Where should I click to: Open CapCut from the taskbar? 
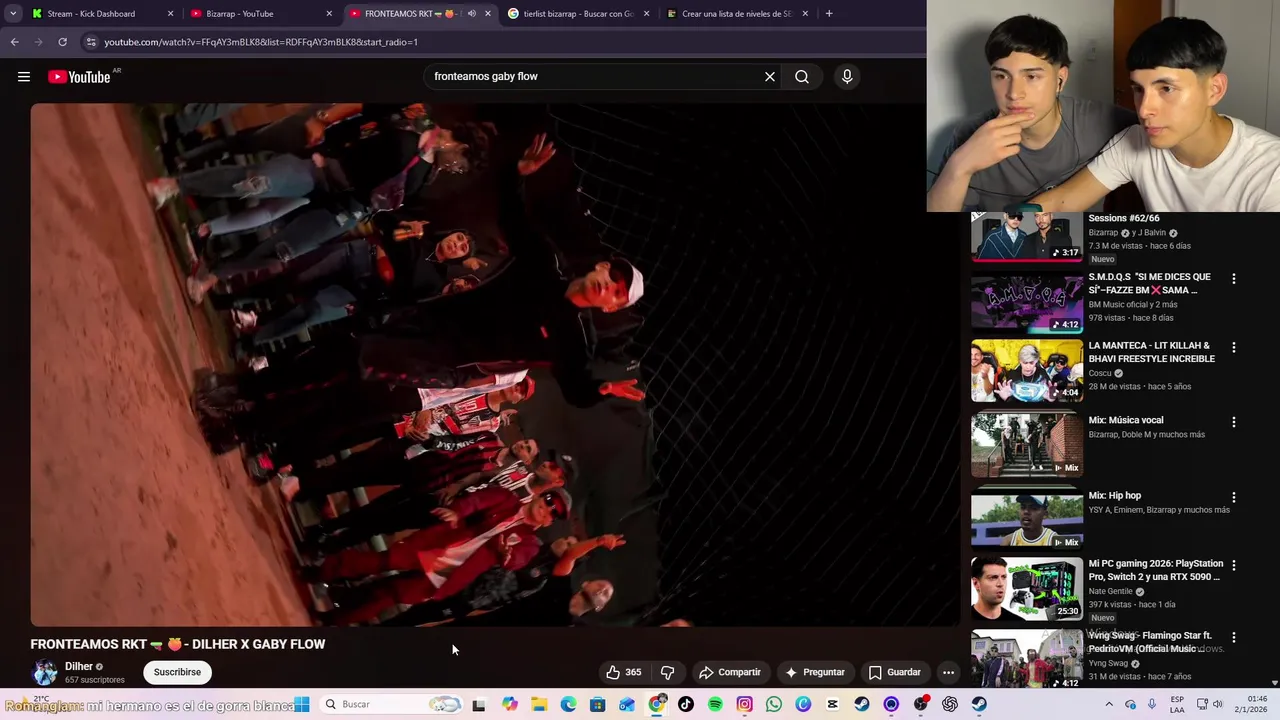coord(833,704)
